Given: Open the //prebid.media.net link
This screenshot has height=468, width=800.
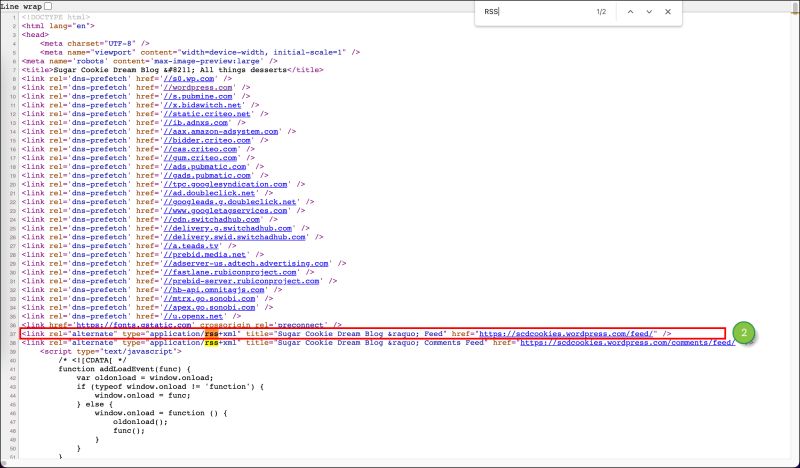Looking at the screenshot, I should 205,255.
